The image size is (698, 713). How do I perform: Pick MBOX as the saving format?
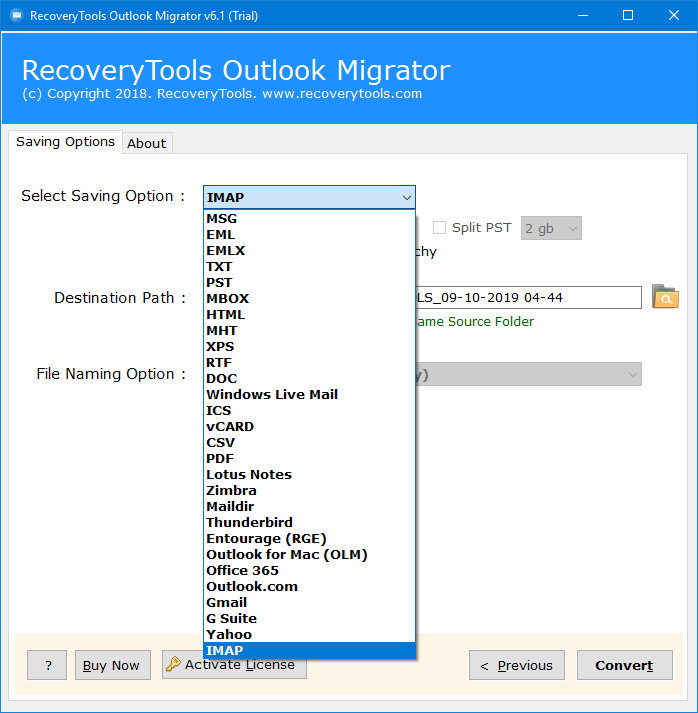309,298
